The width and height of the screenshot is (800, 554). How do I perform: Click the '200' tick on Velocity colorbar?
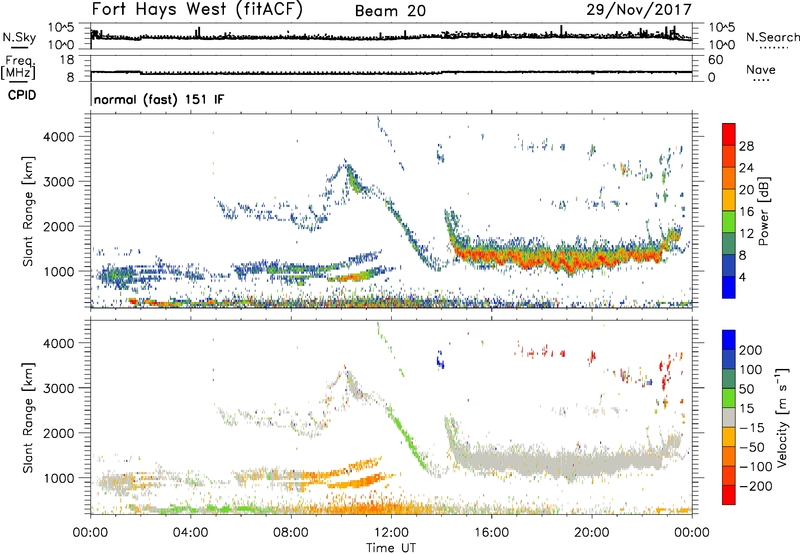(751, 350)
